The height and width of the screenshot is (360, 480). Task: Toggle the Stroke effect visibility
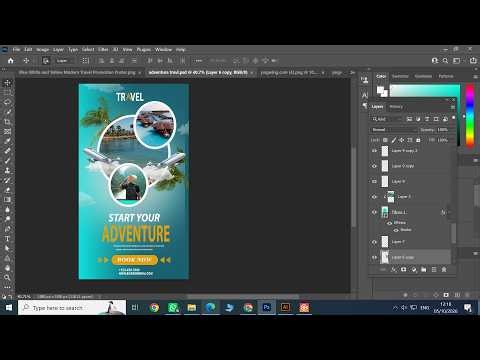click(396, 230)
